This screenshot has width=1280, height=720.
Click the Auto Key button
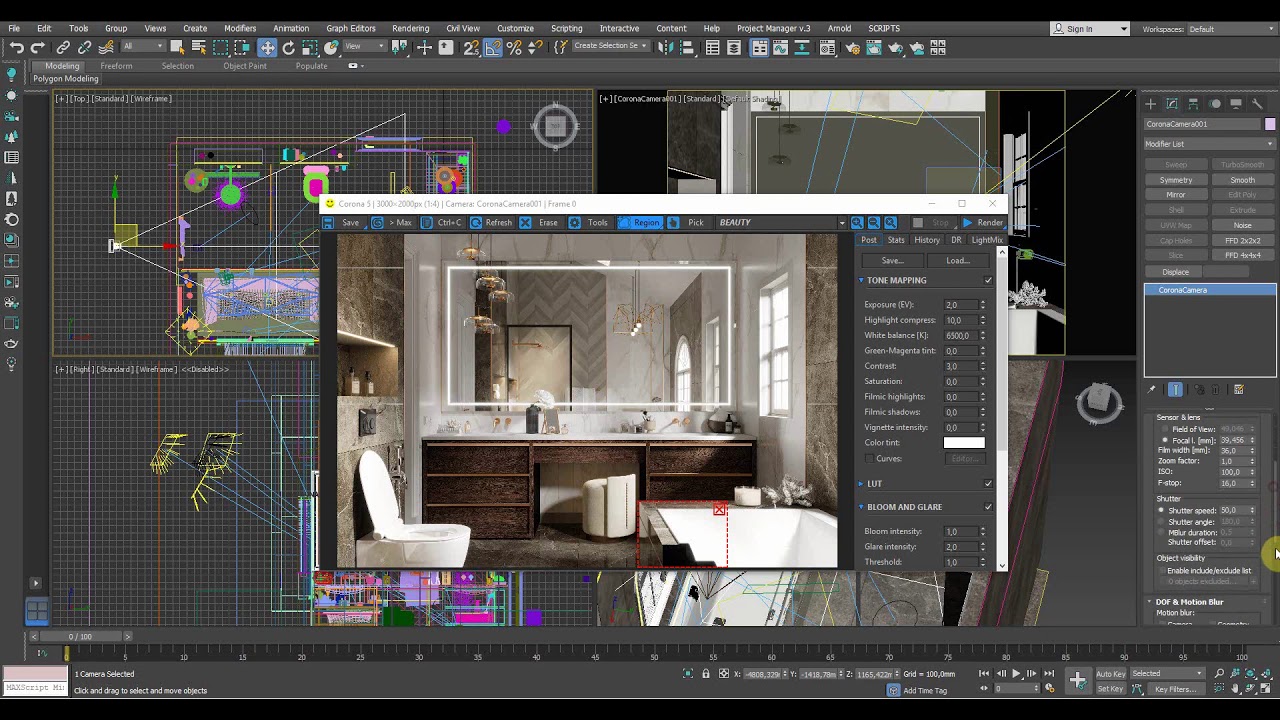coord(1111,674)
